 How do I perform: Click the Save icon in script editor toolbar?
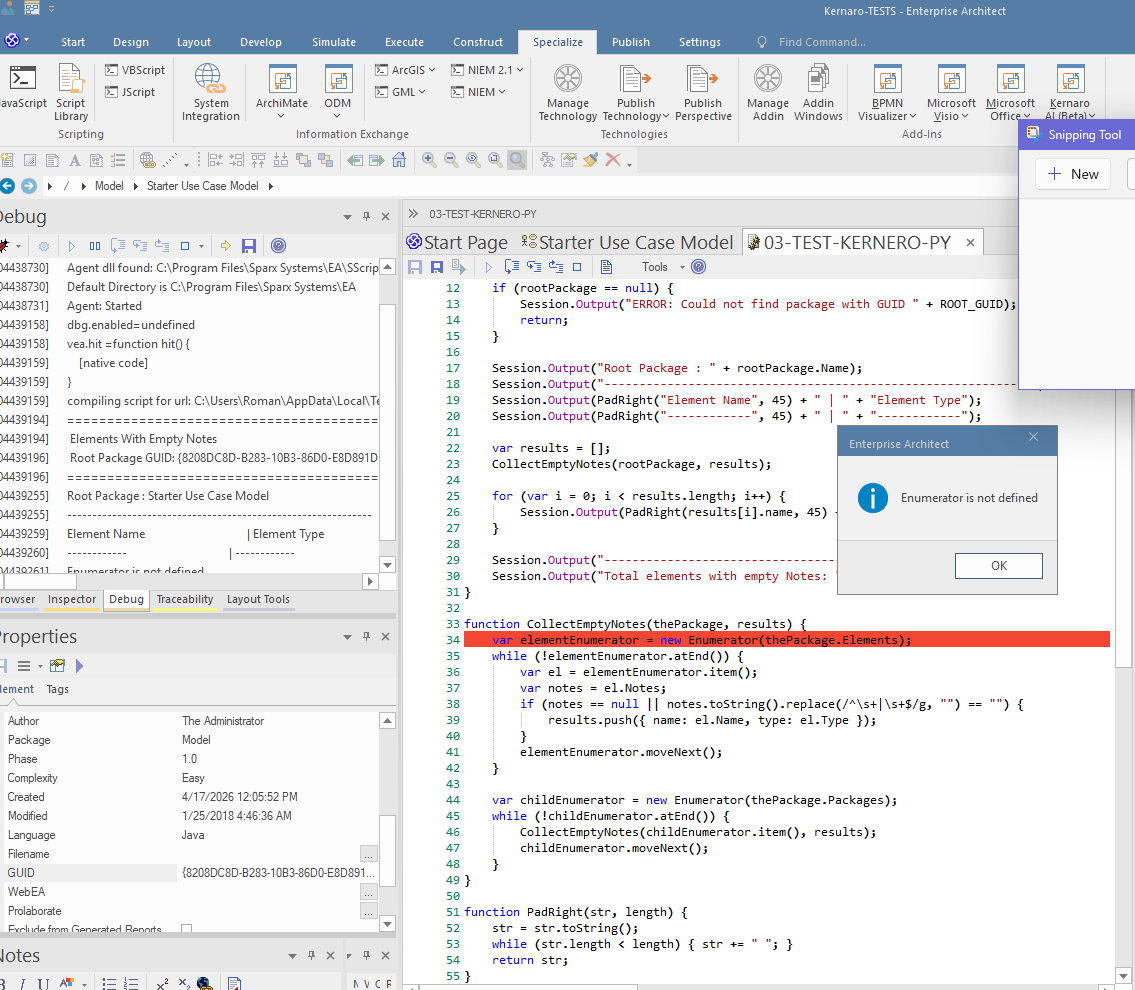pos(415,267)
